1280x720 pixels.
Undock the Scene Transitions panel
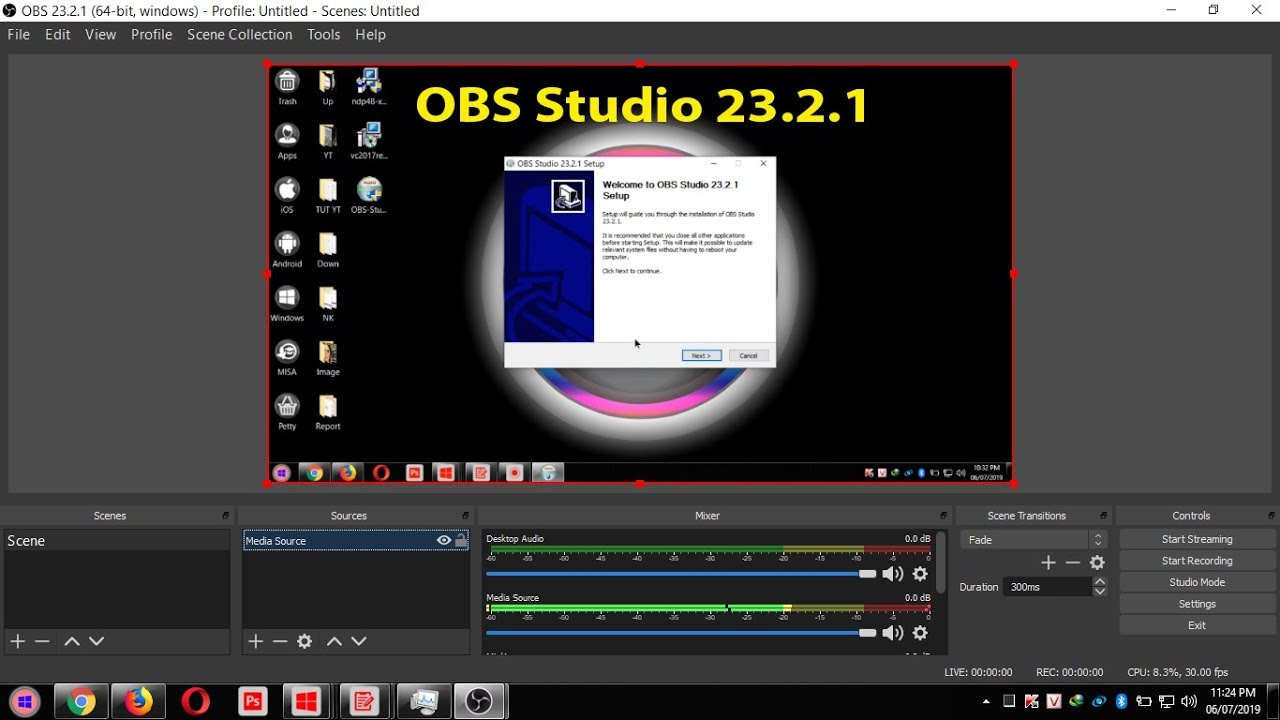click(1103, 516)
